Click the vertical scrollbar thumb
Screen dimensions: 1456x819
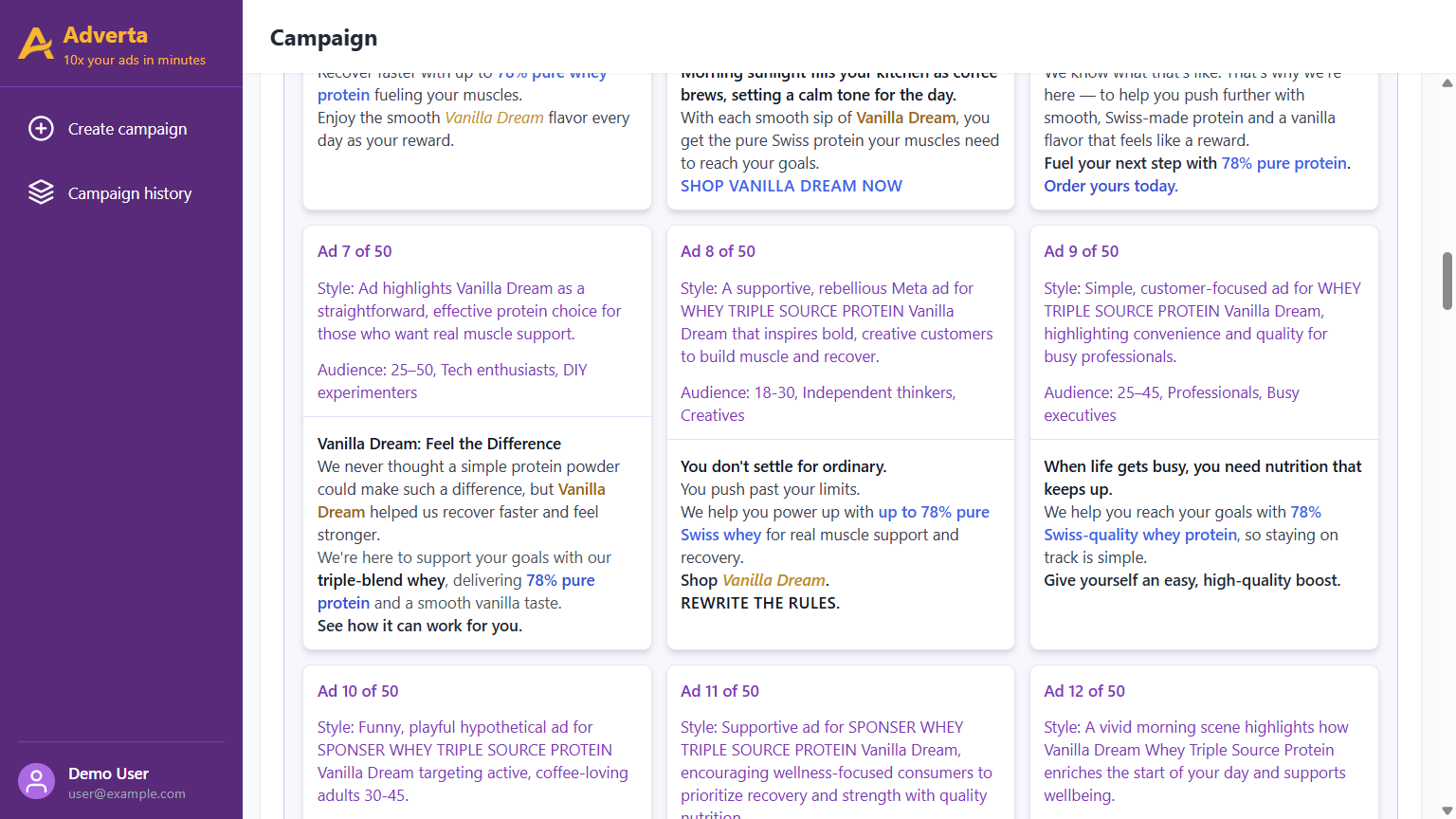click(x=1447, y=281)
